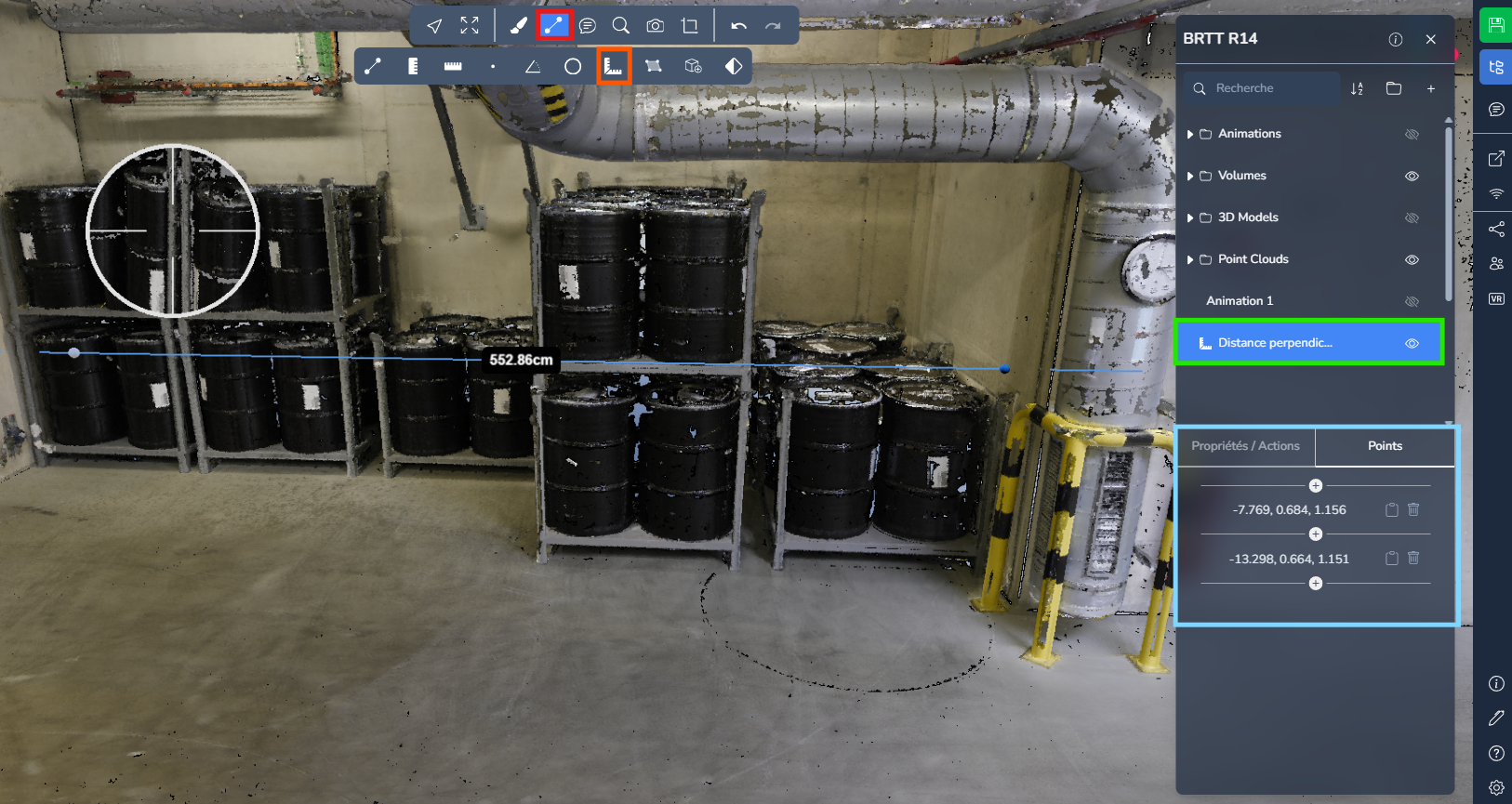
Task: Expand the Animations folder
Action: [1190, 134]
